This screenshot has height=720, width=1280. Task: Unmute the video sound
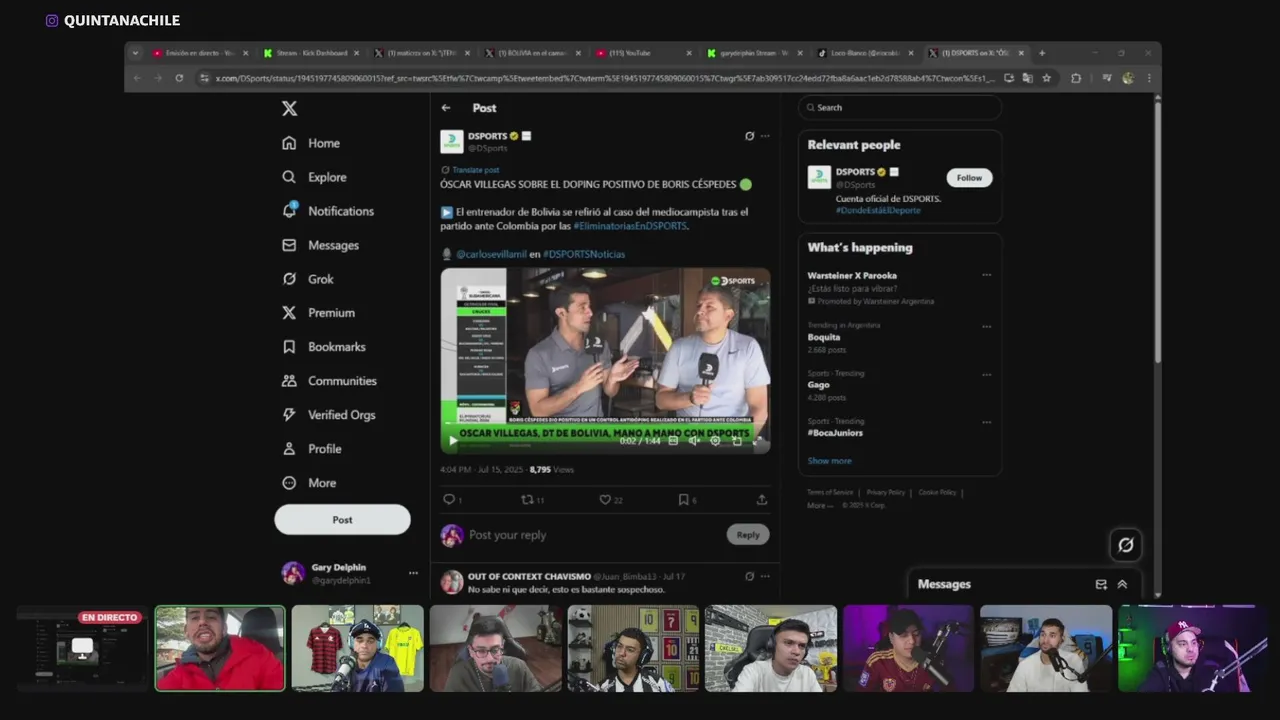[694, 440]
